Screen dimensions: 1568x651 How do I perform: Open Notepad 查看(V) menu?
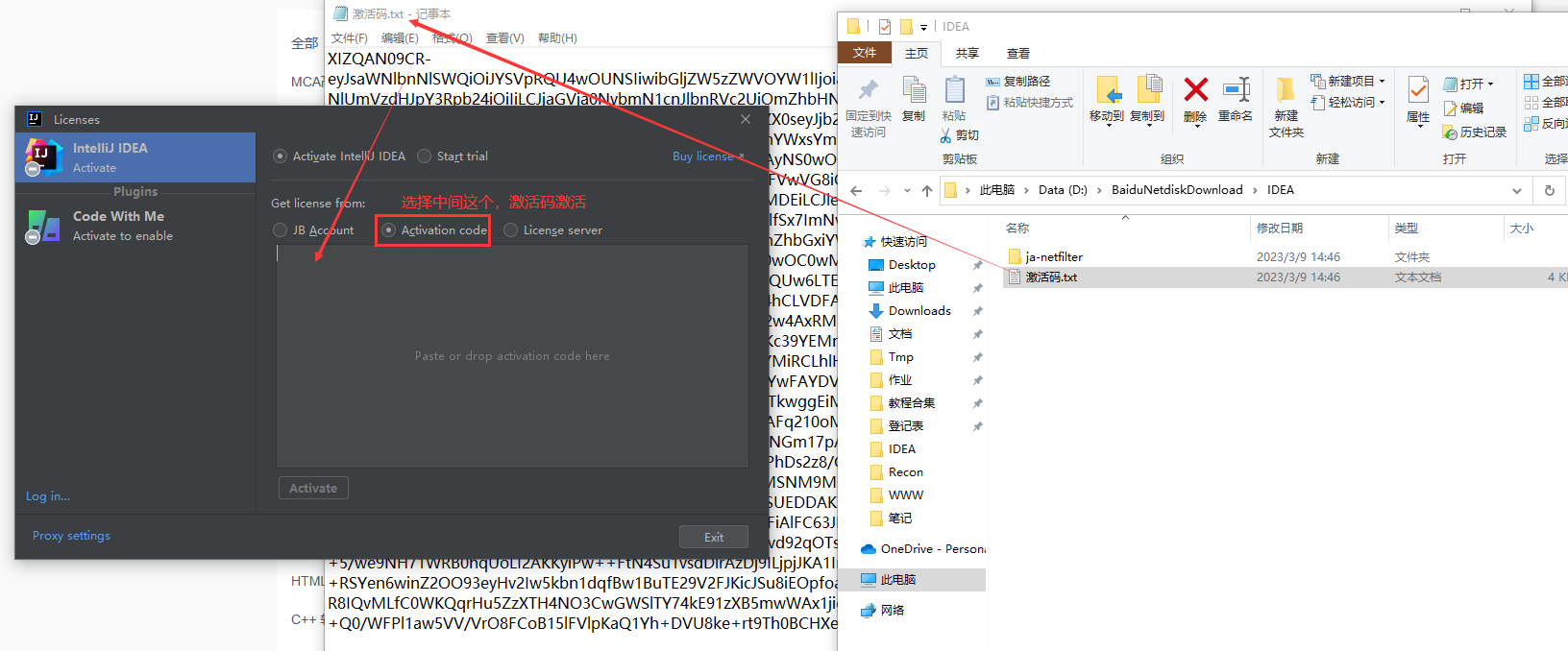[504, 38]
